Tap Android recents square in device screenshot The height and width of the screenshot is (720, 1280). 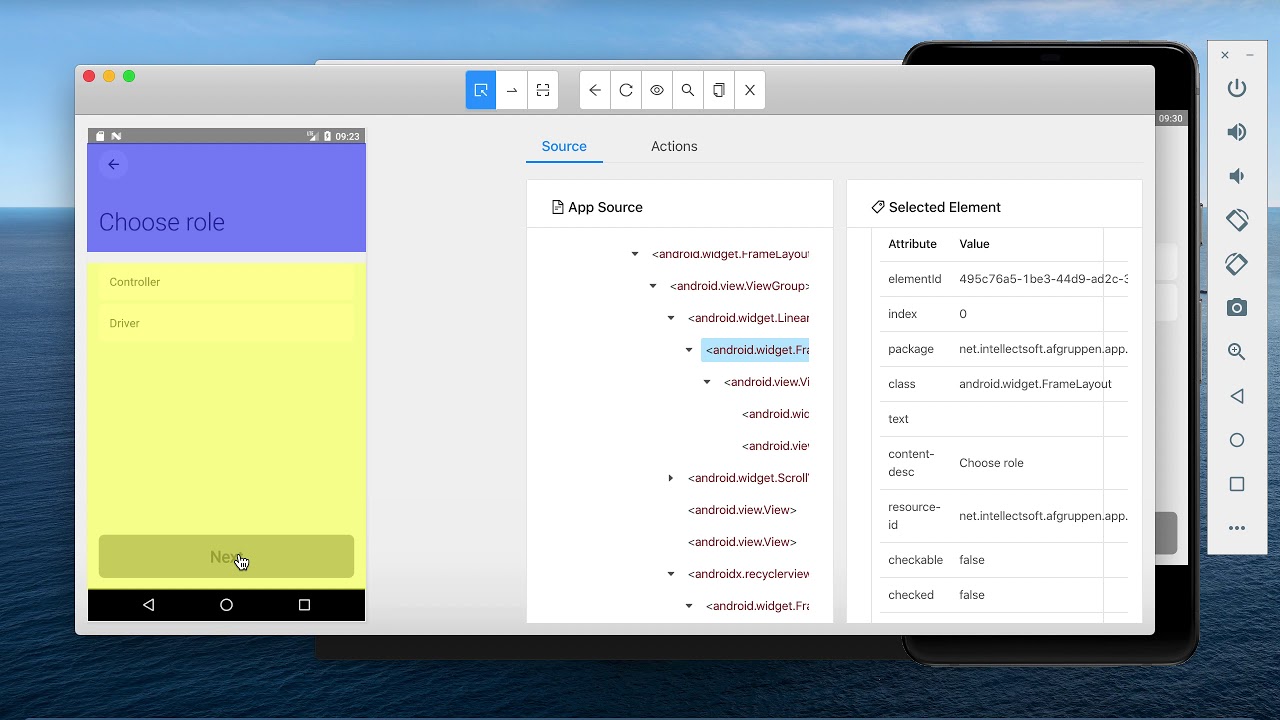pyautogui.click(x=304, y=605)
